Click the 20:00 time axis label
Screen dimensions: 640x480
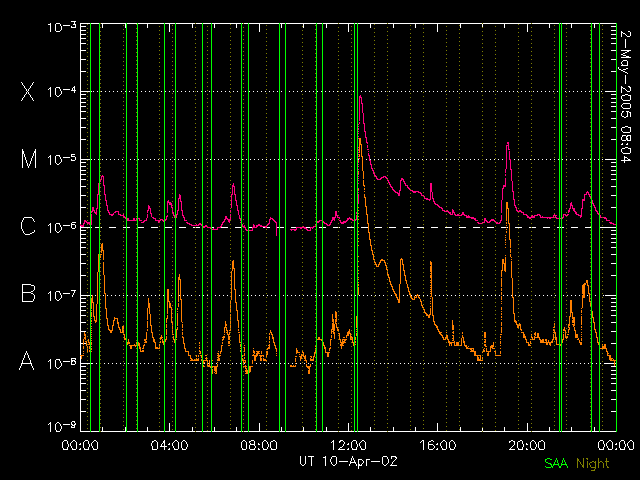click(x=527, y=445)
